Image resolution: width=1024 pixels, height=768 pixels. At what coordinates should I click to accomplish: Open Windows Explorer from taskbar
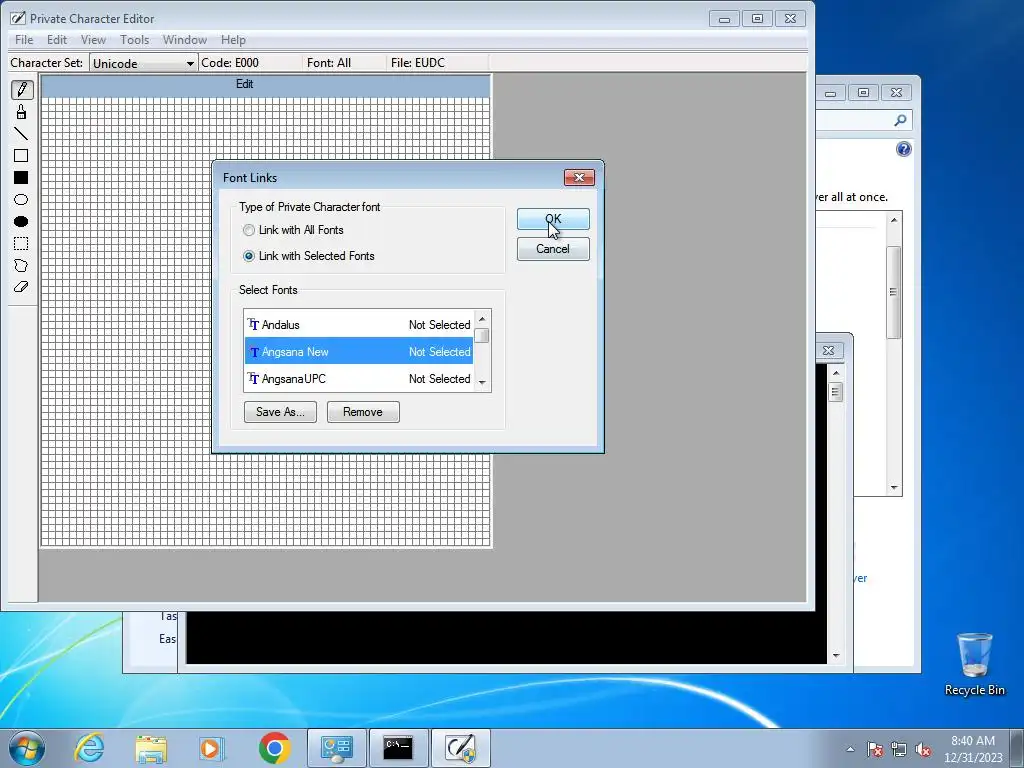tap(151, 748)
